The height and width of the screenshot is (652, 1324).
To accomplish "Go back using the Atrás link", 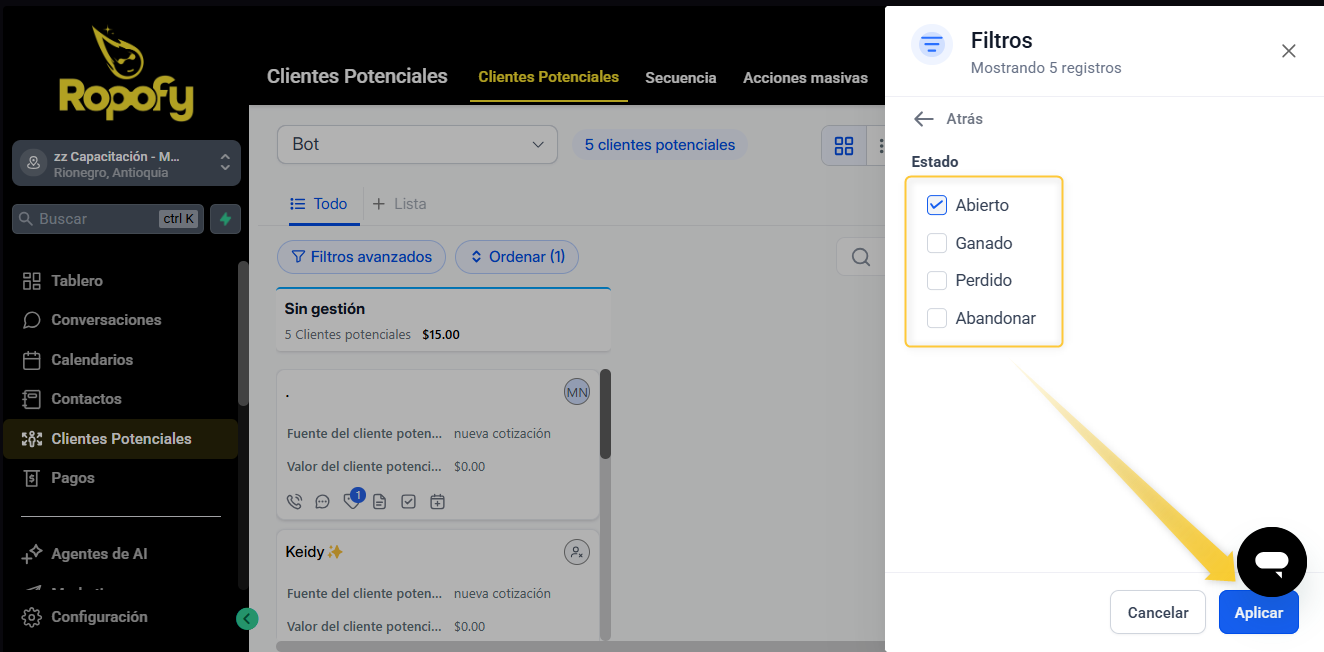I will pyautogui.click(x=948, y=119).
